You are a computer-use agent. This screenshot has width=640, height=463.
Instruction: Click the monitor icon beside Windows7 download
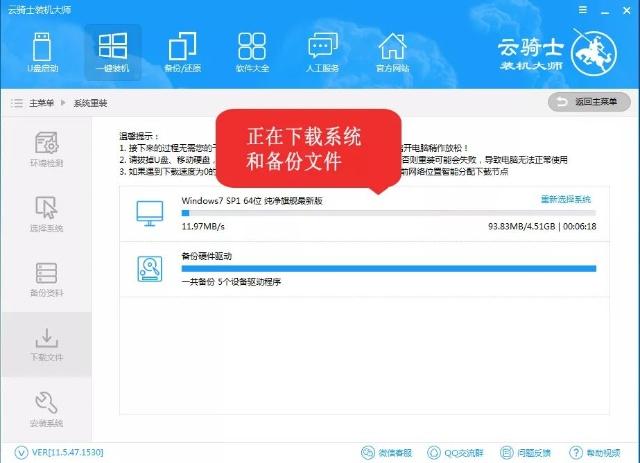(x=150, y=213)
